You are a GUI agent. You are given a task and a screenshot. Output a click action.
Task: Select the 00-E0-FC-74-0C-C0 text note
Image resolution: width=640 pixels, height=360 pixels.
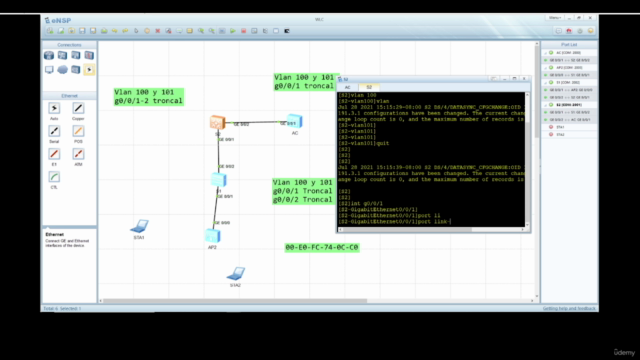pos(322,247)
